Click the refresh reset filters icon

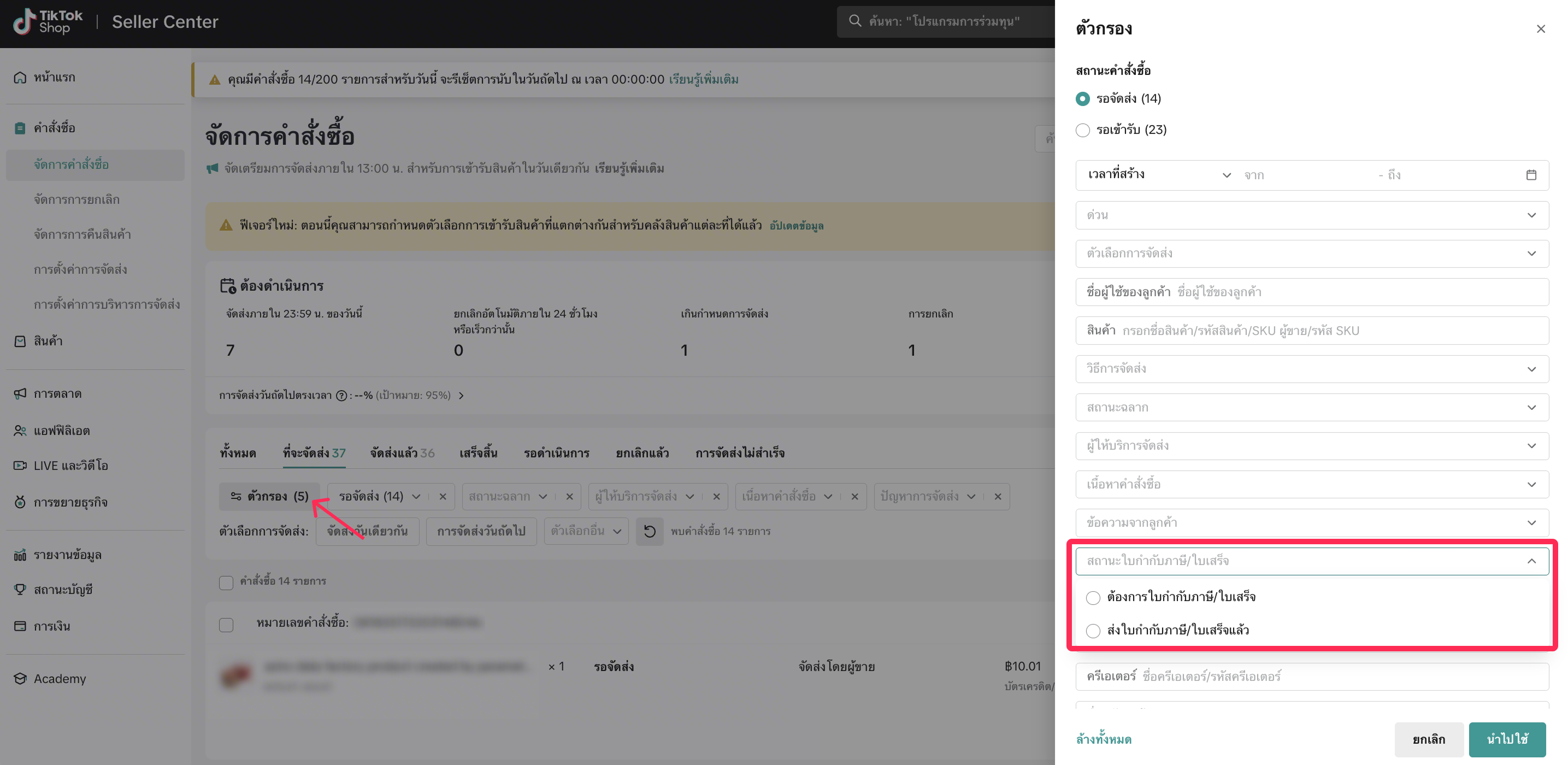click(650, 531)
